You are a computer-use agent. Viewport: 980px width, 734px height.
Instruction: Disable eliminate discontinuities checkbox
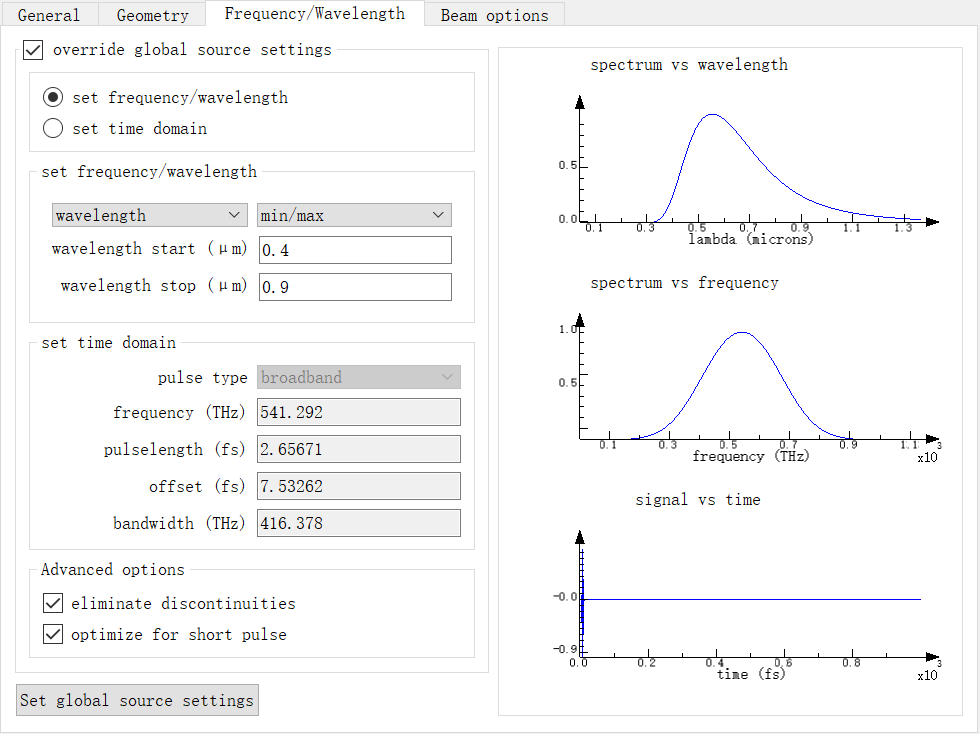(53, 603)
